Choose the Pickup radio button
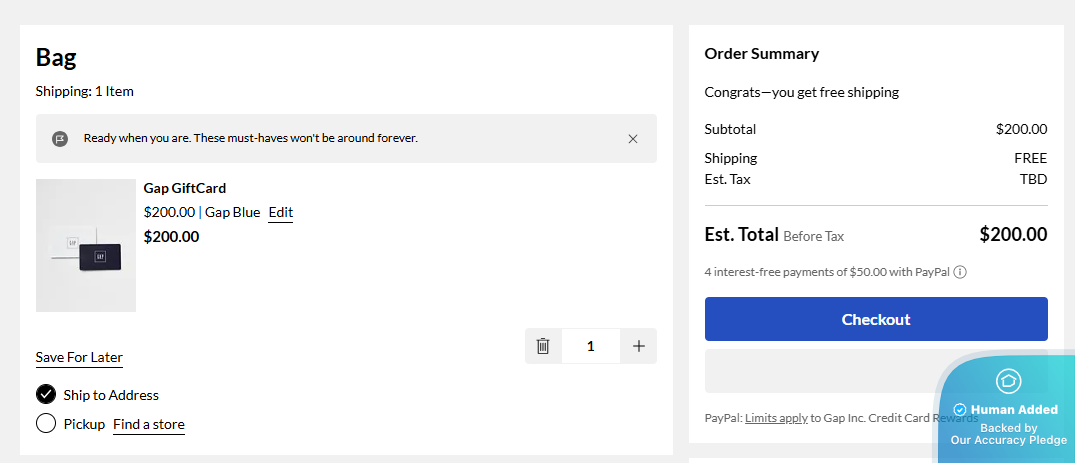The height and width of the screenshot is (463, 1075). point(46,424)
